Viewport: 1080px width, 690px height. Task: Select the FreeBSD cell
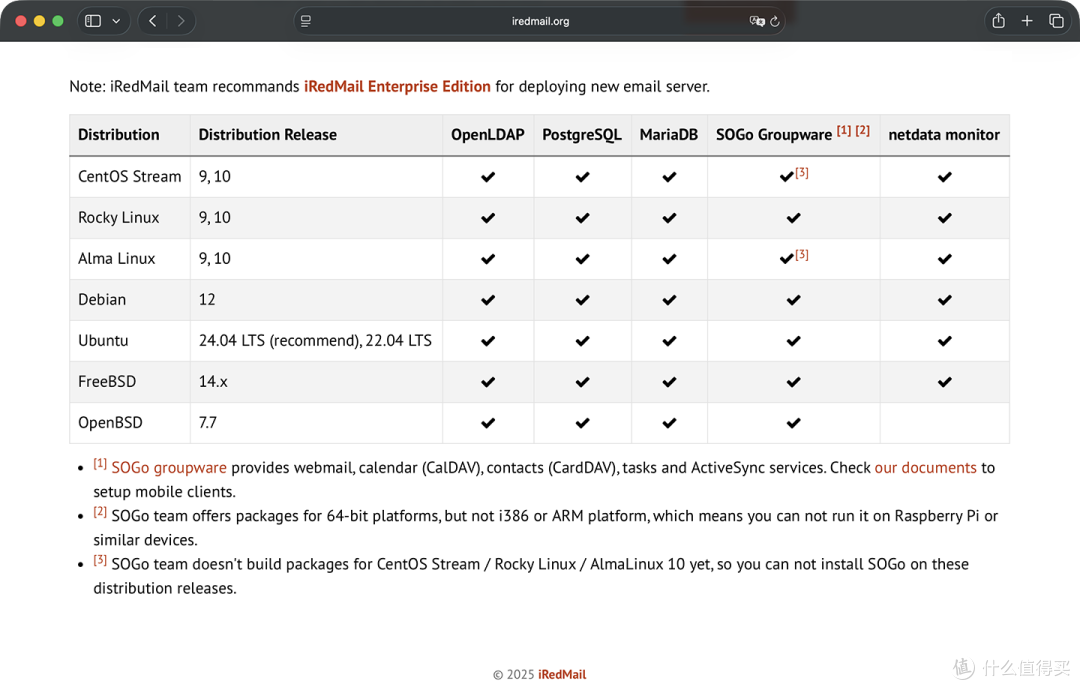coord(129,381)
